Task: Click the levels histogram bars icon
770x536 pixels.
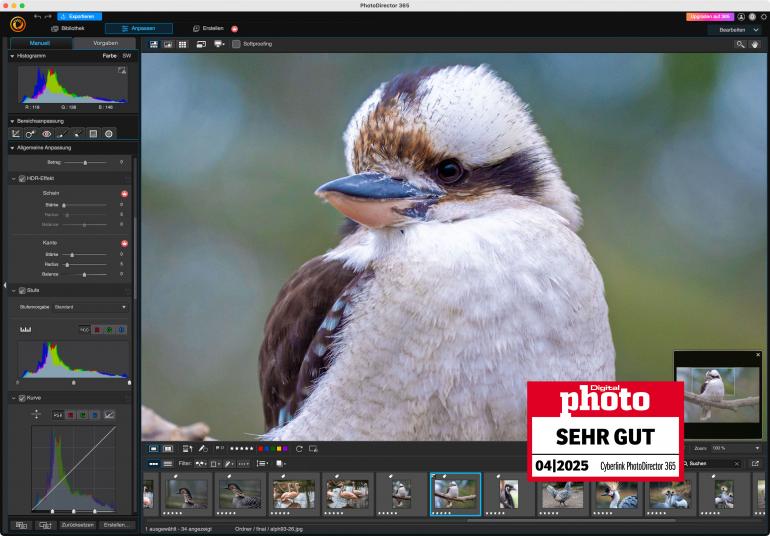Action: coord(26,329)
